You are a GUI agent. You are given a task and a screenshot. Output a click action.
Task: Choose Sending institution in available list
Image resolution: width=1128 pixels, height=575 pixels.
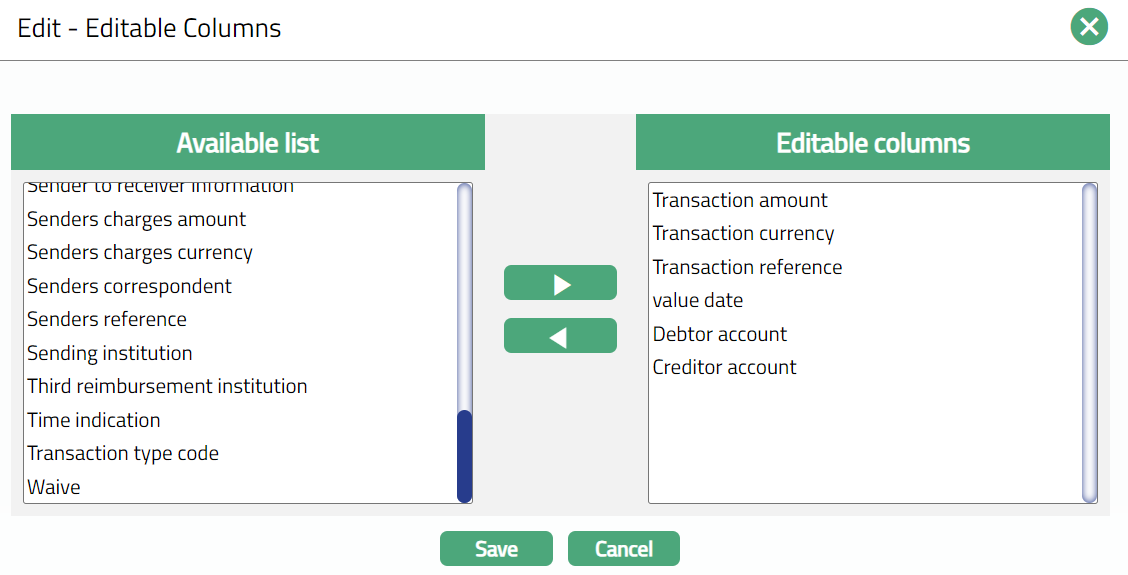tap(110, 353)
